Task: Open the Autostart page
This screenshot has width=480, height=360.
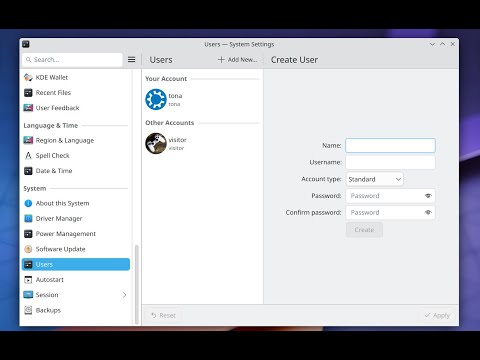Action: [76, 280]
